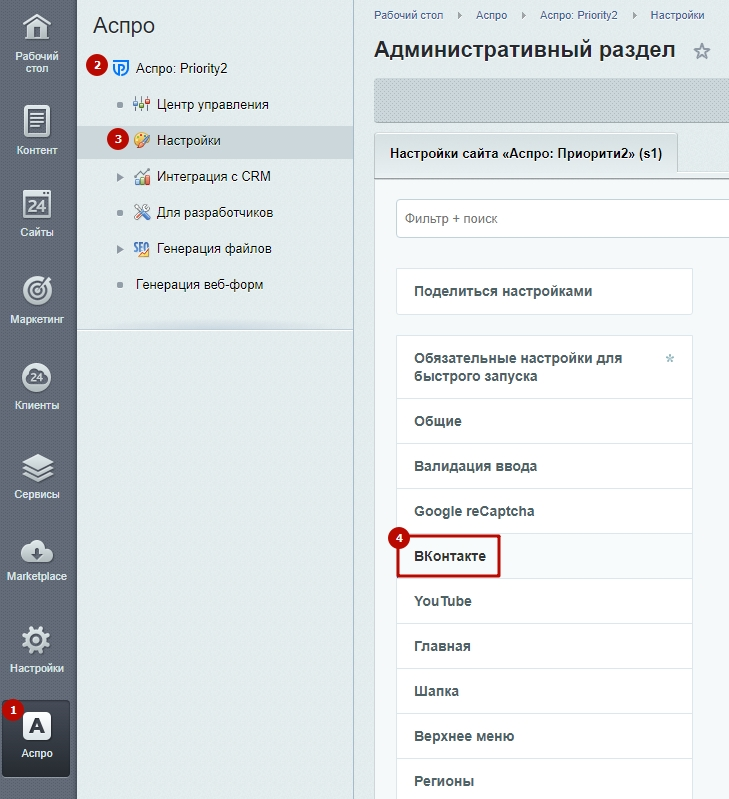The width and height of the screenshot is (729, 799).
Task: Open Обязательные настройки для быстрого запуска
Action: [x=544, y=367]
